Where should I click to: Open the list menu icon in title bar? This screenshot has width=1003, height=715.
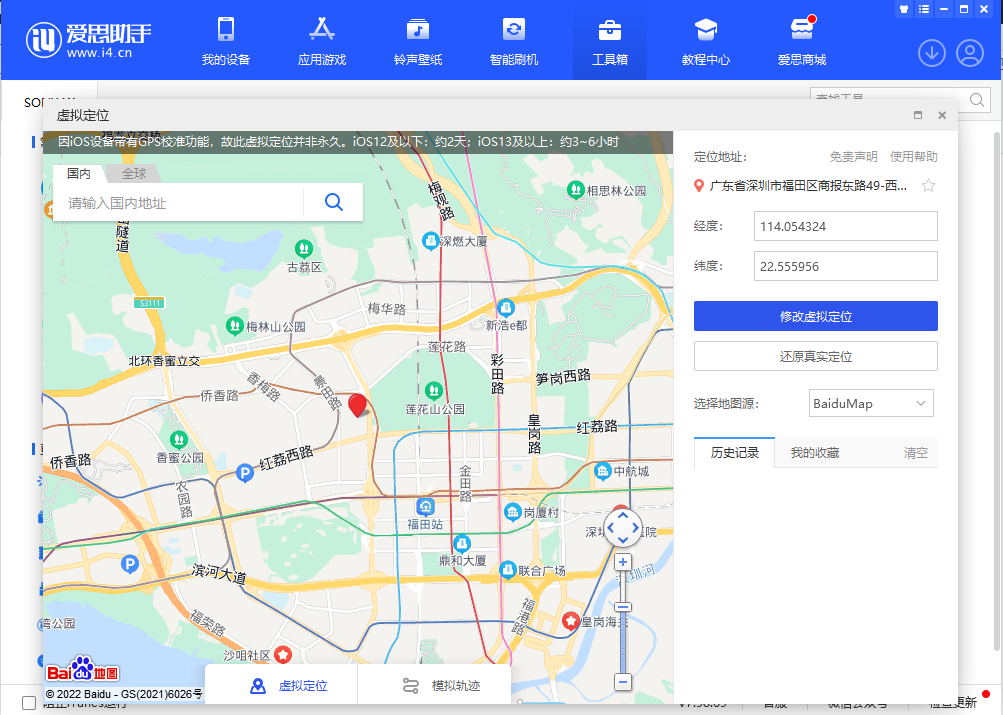pos(924,9)
